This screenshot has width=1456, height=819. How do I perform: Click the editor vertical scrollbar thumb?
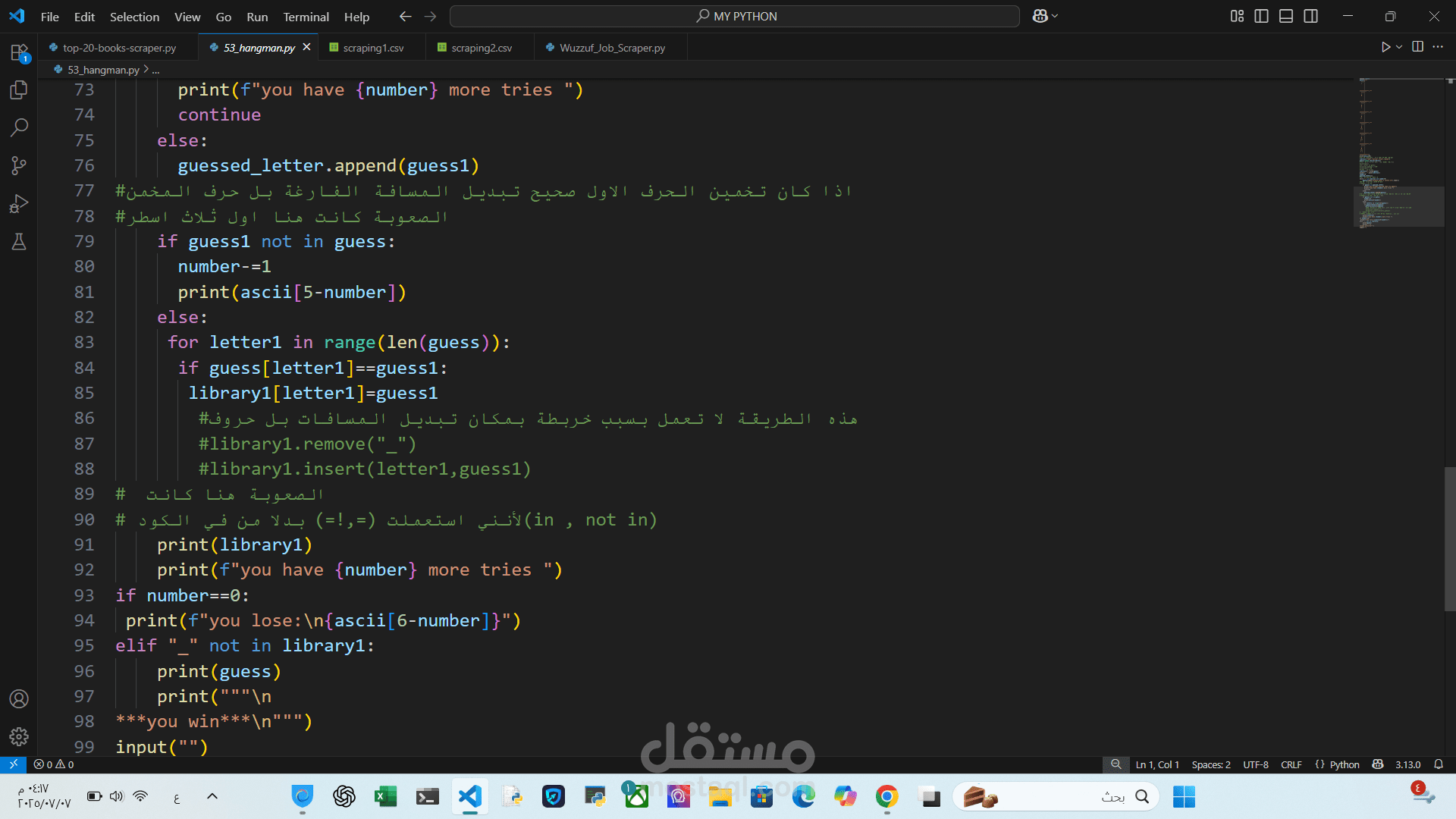pos(1450,539)
